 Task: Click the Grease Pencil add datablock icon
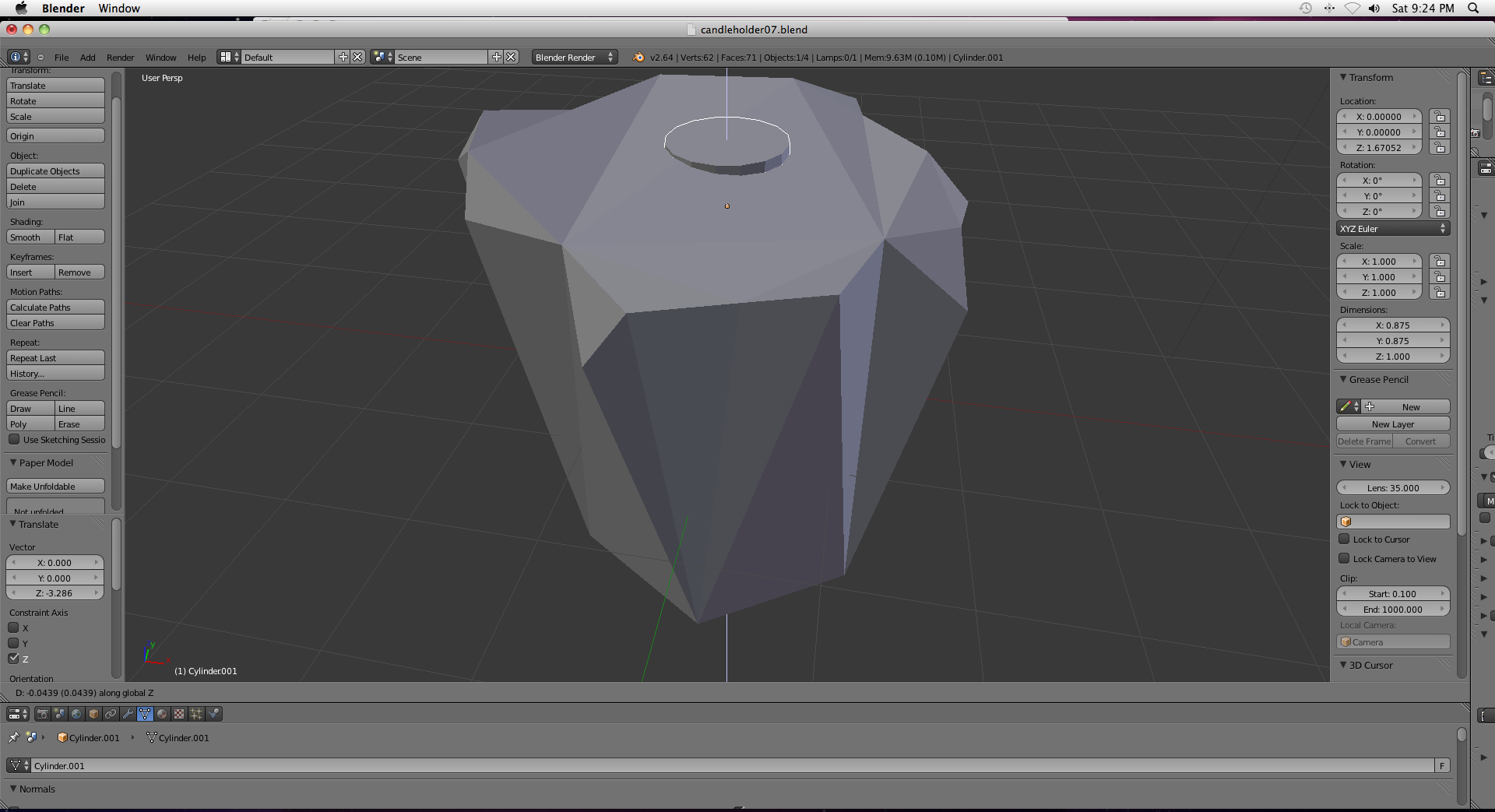[x=1370, y=407]
